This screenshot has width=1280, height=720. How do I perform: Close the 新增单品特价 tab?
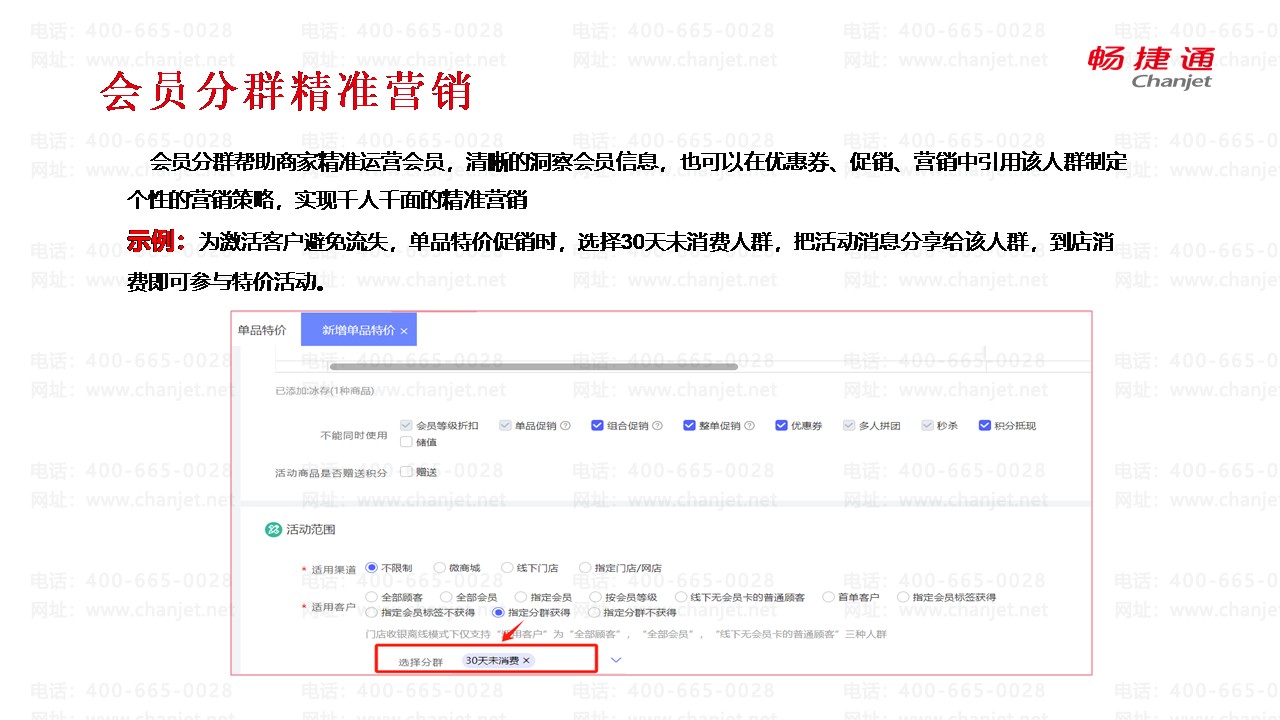(404, 330)
